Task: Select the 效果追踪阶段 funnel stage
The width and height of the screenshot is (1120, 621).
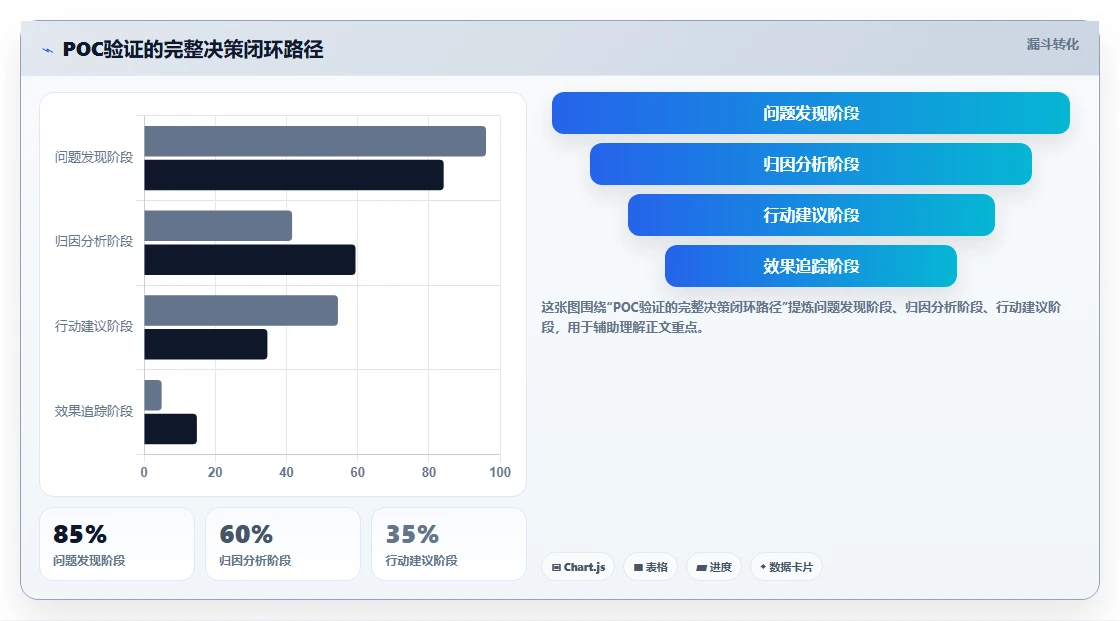Action: point(811,266)
